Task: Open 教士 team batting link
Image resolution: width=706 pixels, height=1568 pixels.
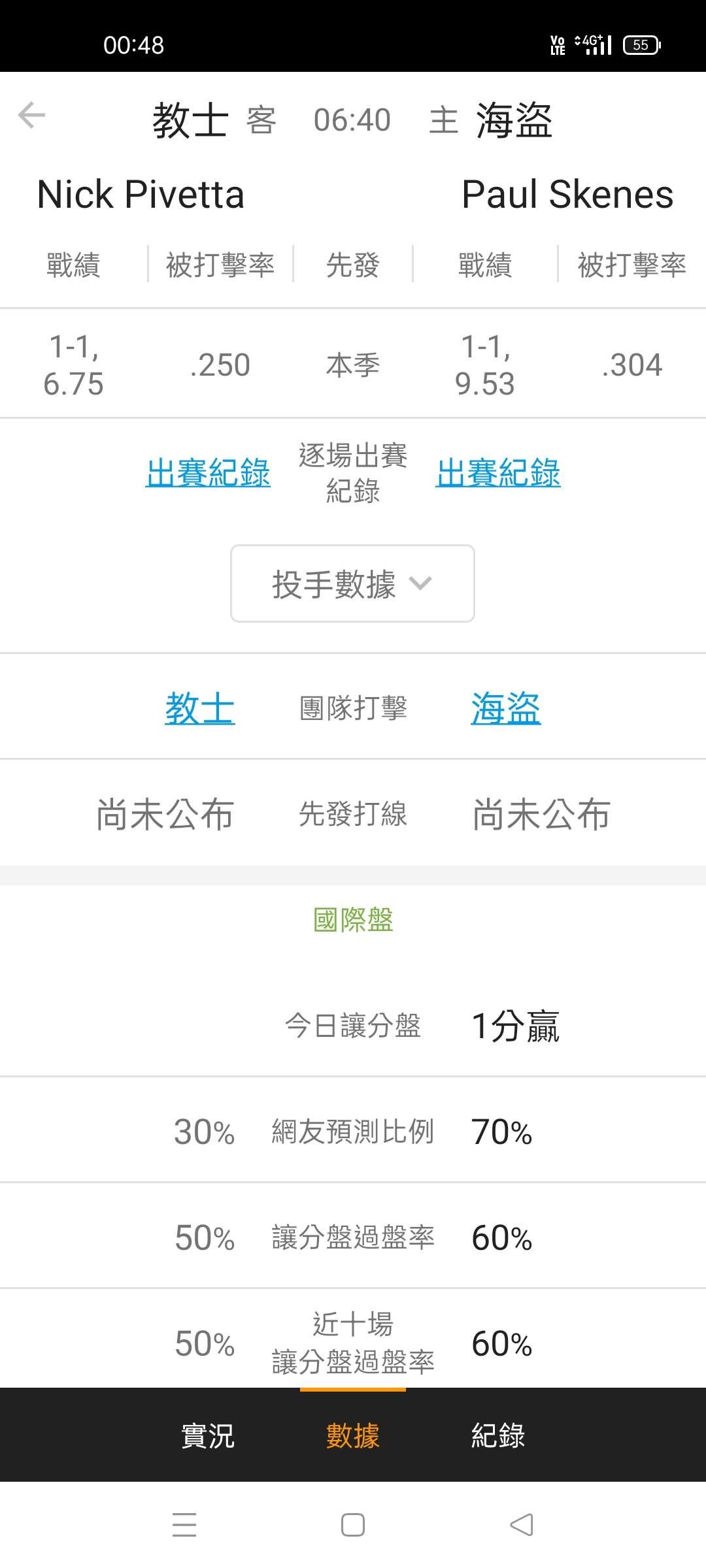Action: pyautogui.click(x=199, y=708)
